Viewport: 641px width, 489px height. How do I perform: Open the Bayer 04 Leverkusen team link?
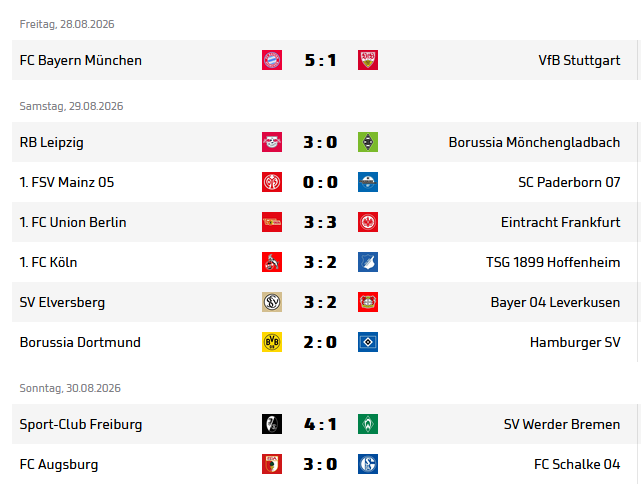point(555,302)
